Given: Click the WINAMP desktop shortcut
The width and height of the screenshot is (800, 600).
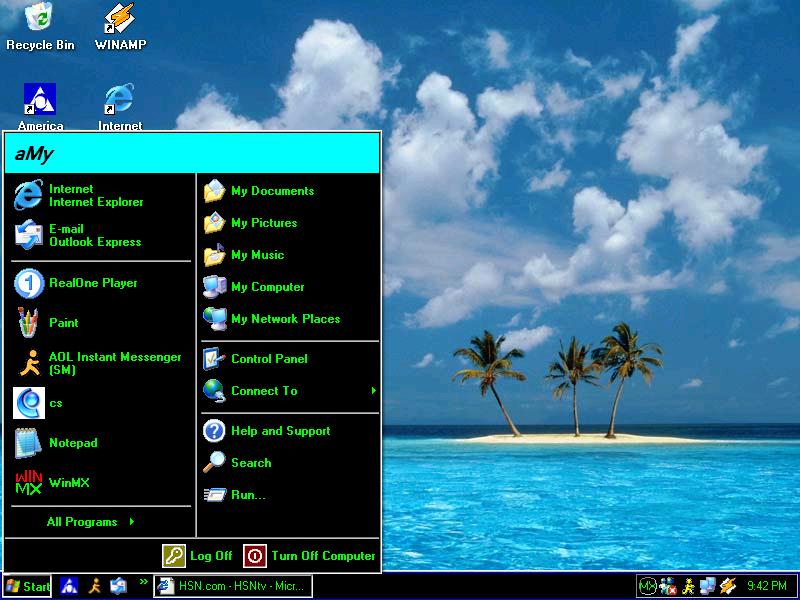Looking at the screenshot, I should [x=120, y=26].
